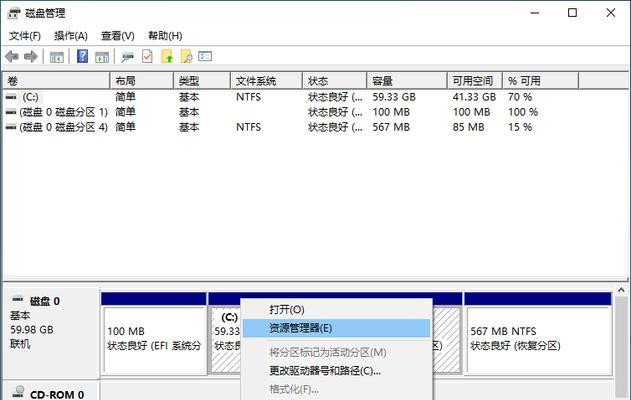Click the volume icon of 磁盘 0 磁盘分区 4
The image size is (631, 400).
(x=11, y=127)
